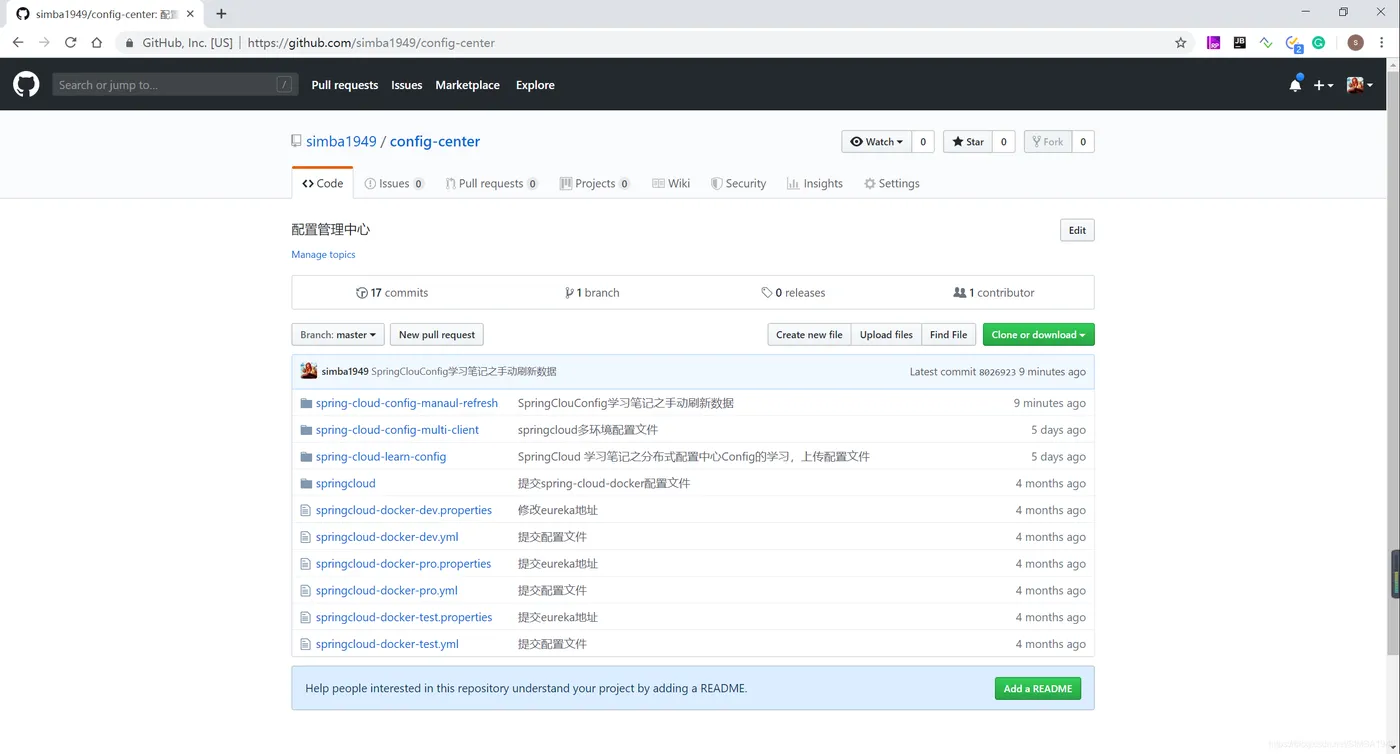
Task: Switch to the Issues tab
Action: (394, 183)
